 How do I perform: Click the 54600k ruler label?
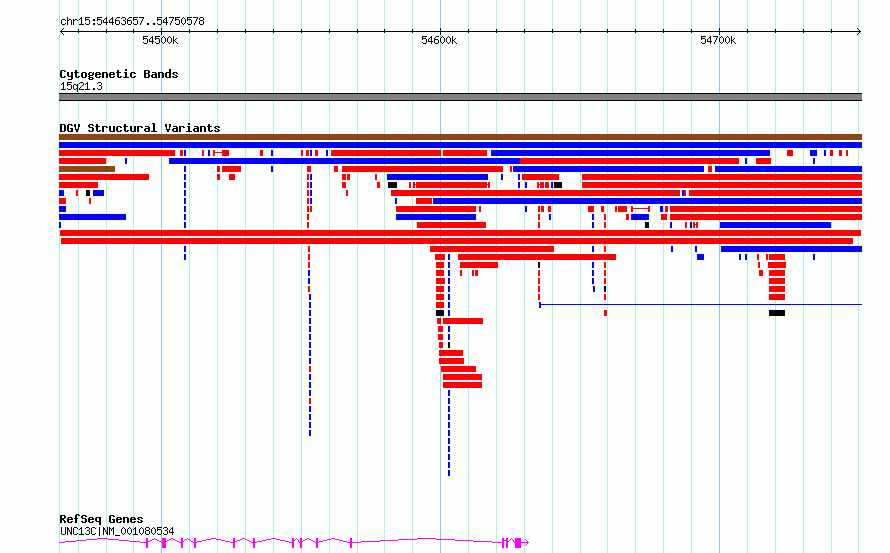(439, 40)
